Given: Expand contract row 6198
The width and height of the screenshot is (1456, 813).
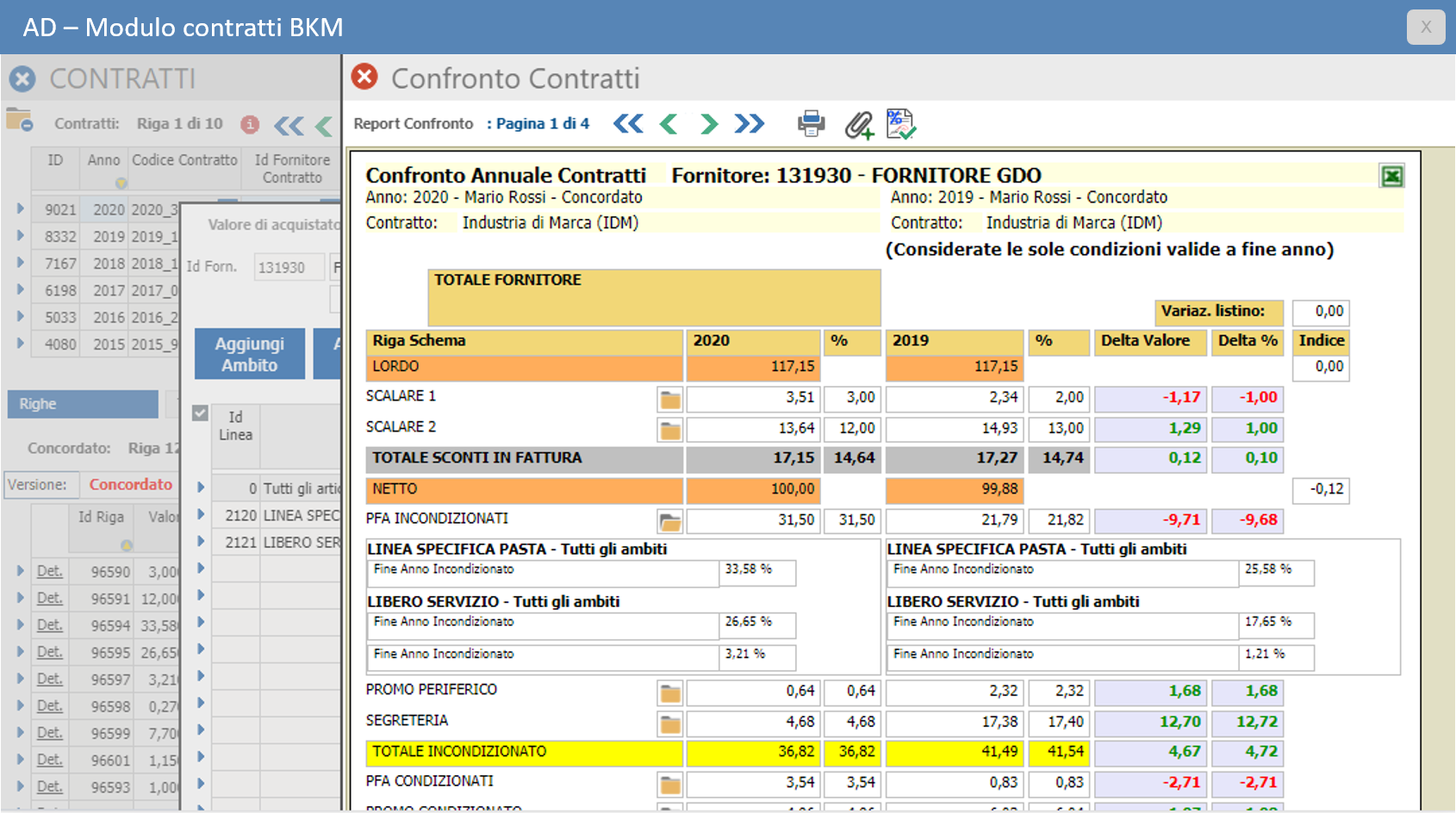Looking at the screenshot, I should (x=20, y=289).
